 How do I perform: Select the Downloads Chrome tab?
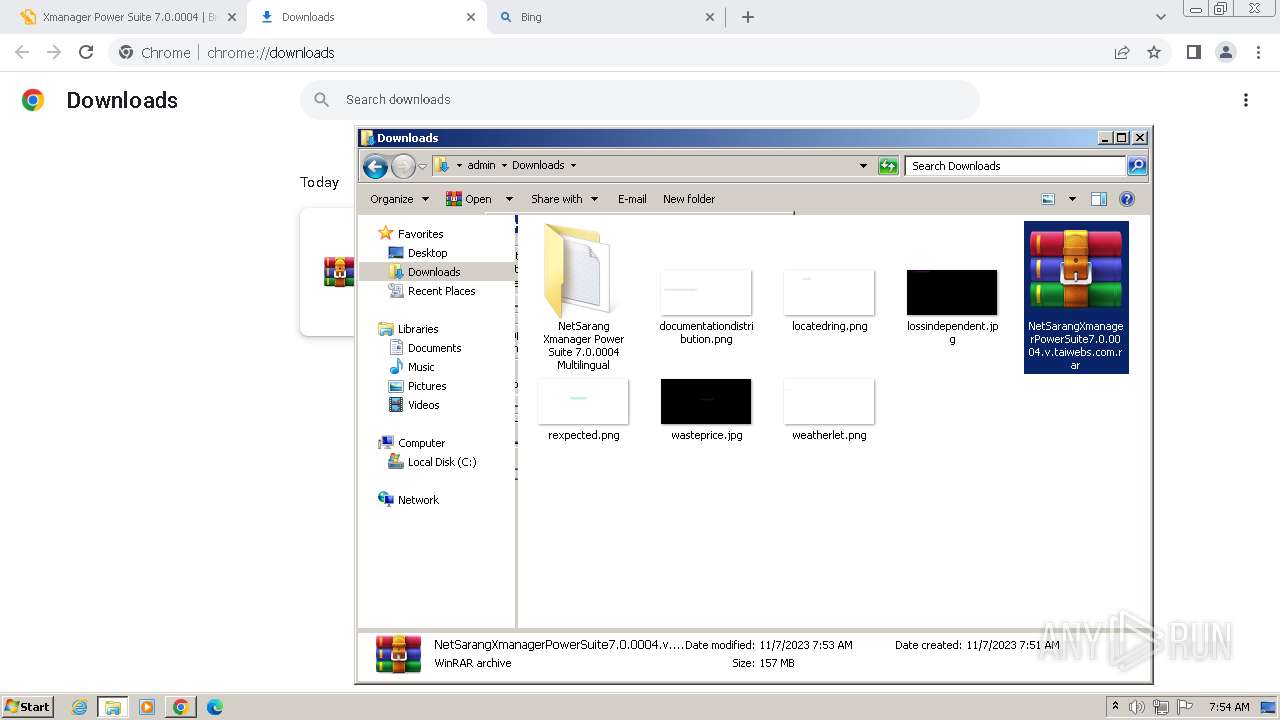click(x=366, y=17)
